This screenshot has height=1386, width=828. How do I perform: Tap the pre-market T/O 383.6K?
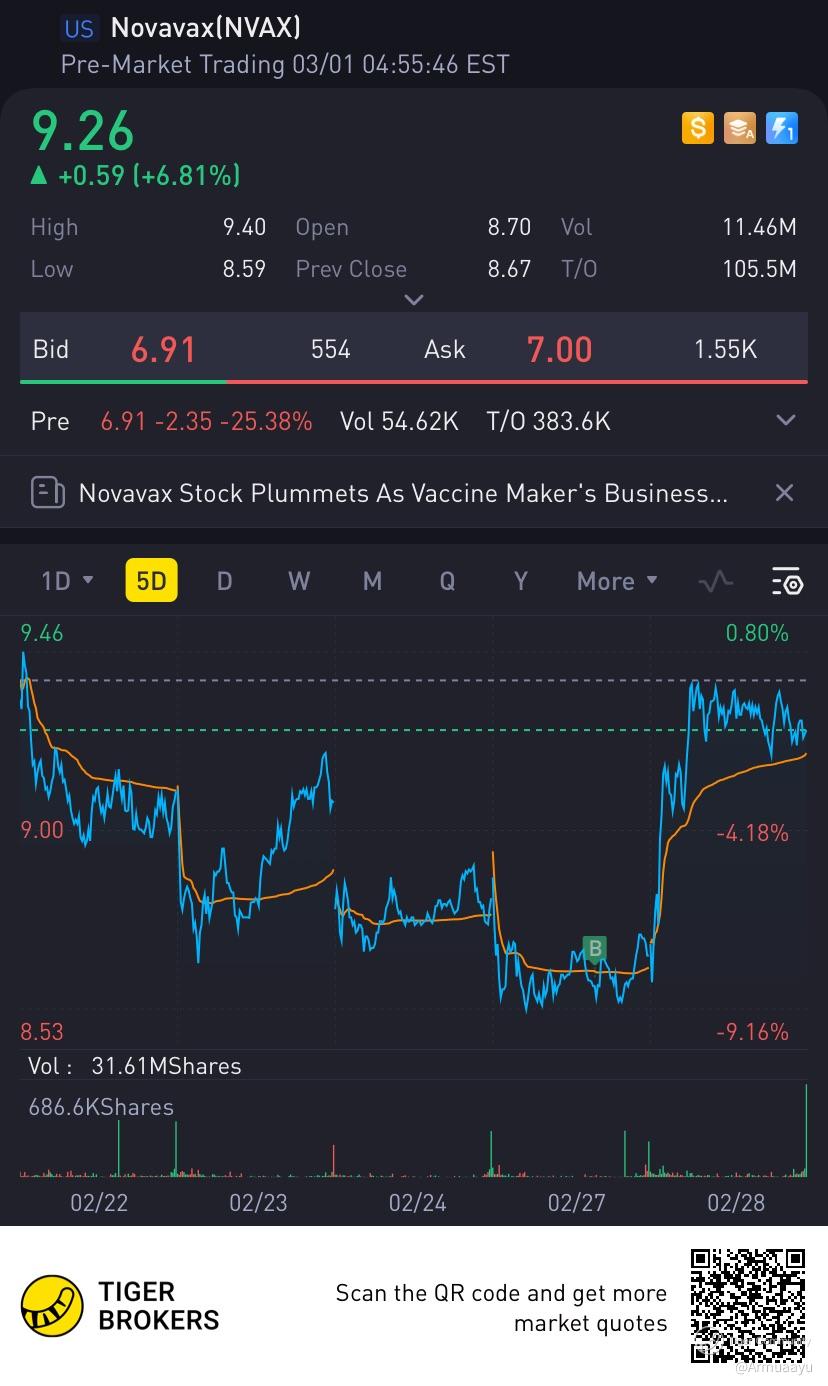[548, 421]
